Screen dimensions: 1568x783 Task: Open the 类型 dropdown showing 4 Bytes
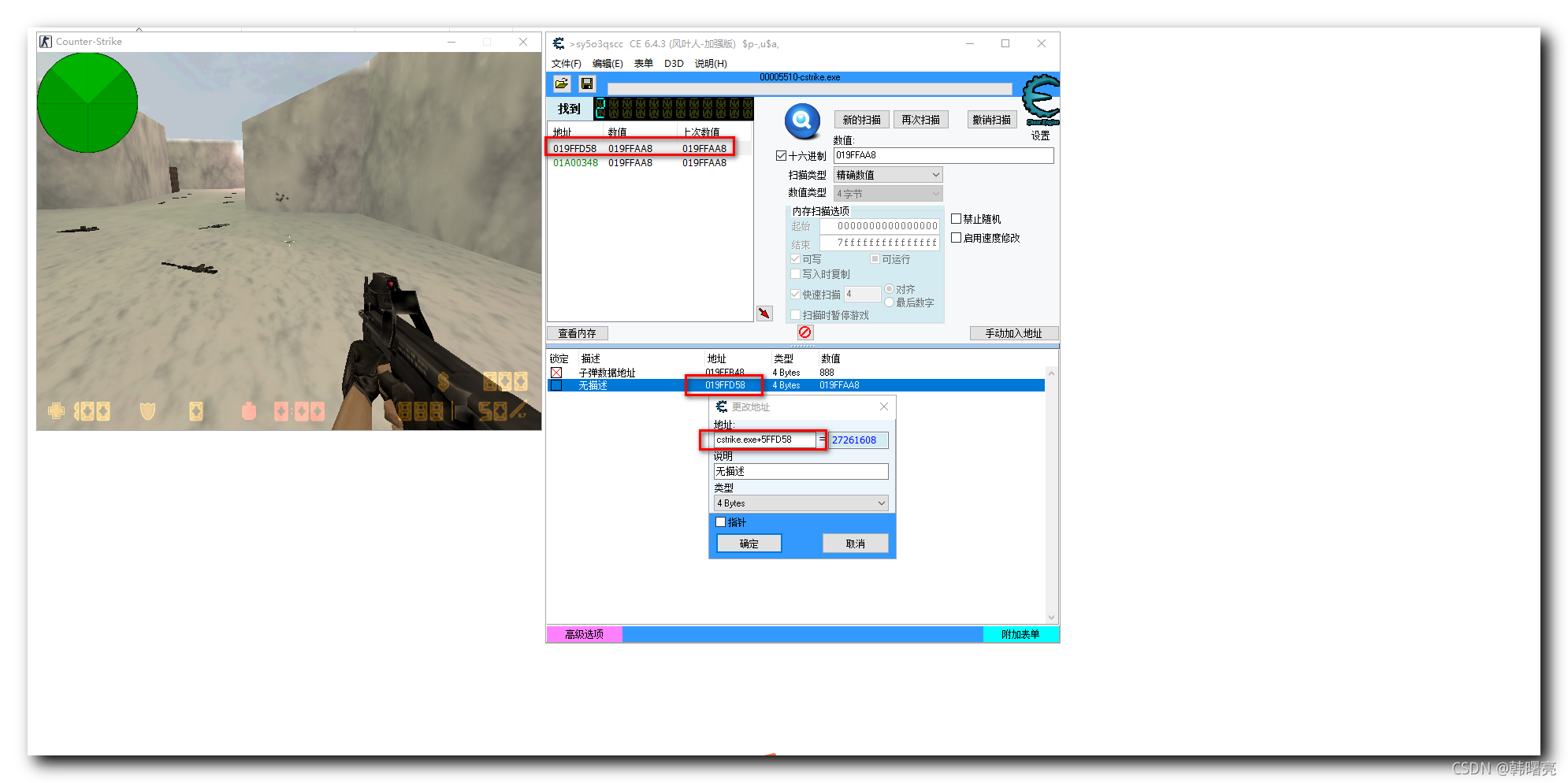tap(801, 503)
